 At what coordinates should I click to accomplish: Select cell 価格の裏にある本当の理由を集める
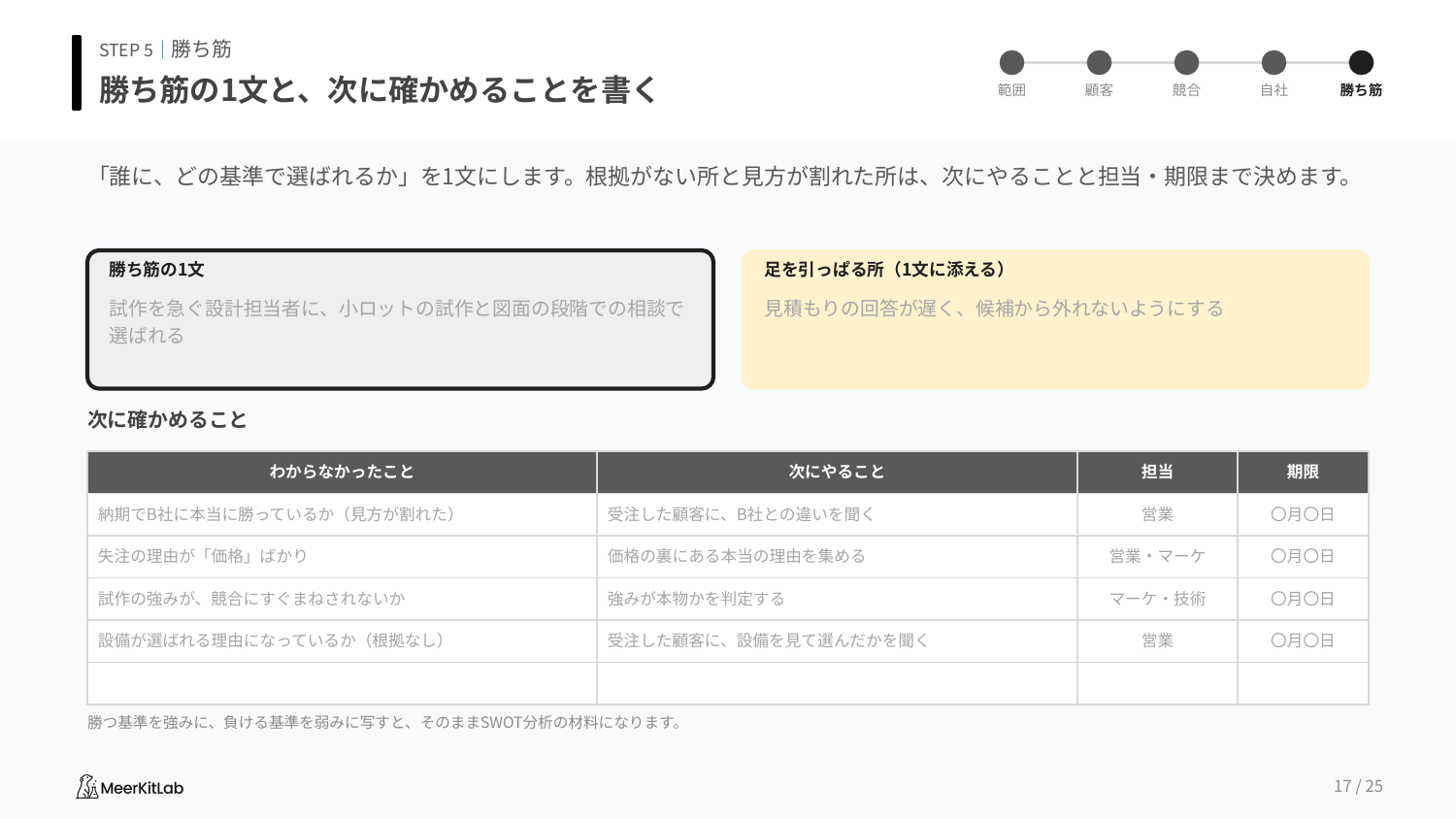click(837, 556)
